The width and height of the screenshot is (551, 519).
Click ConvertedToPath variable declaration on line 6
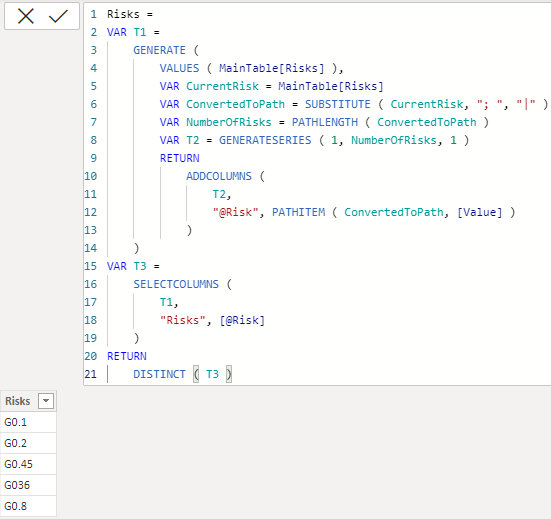click(x=235, y=104)
